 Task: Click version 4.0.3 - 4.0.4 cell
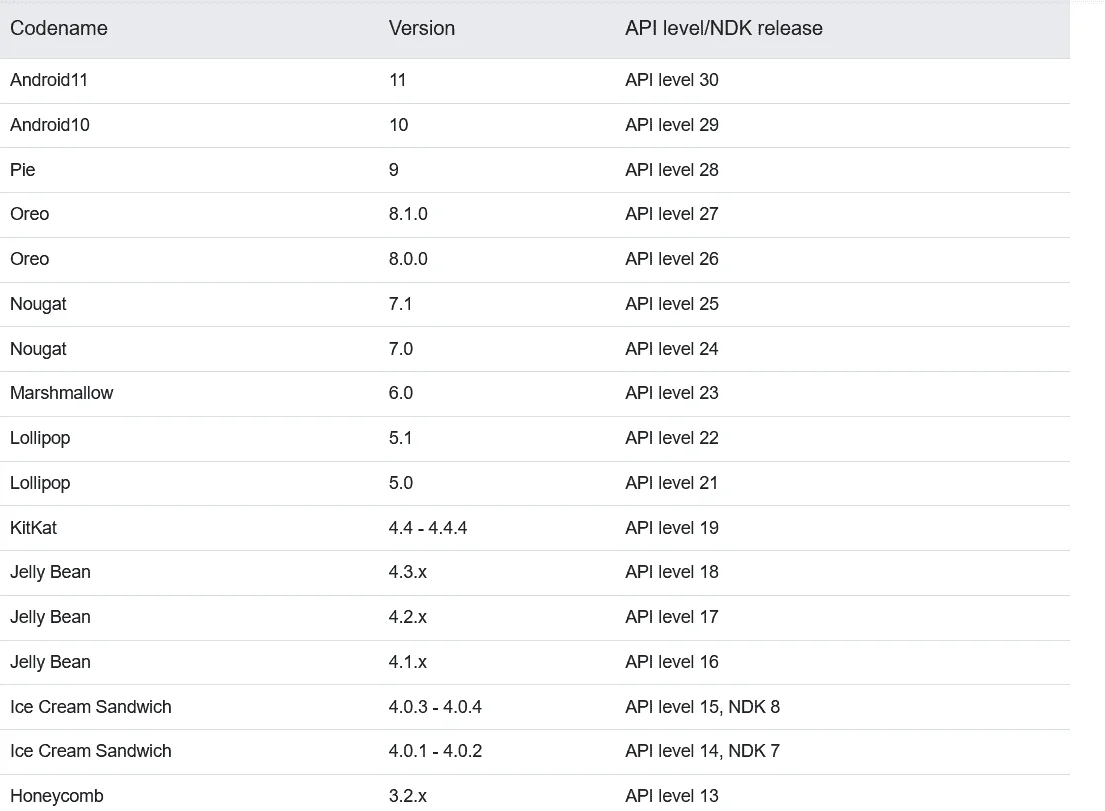coord(435,707)
